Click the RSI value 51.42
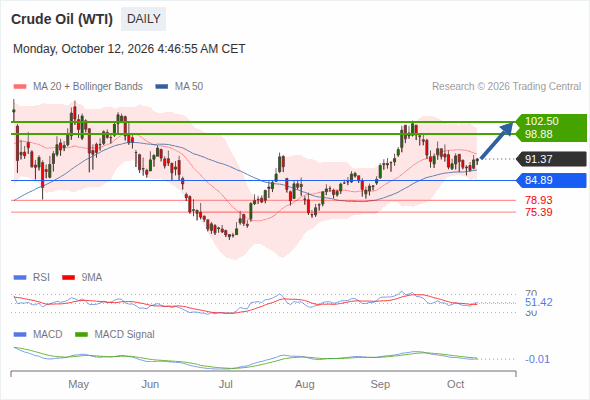The image size is (590, 400). point(539,302)
